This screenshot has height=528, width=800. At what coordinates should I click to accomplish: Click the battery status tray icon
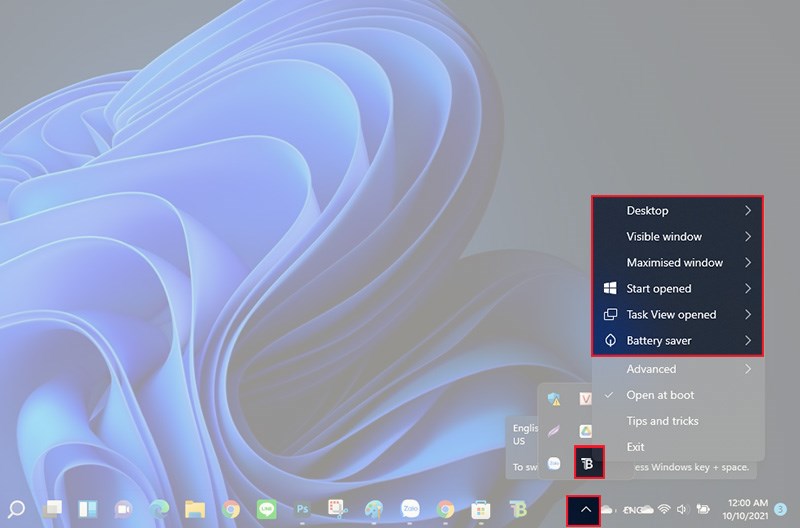pyautogui.click(x=703, y=509)
